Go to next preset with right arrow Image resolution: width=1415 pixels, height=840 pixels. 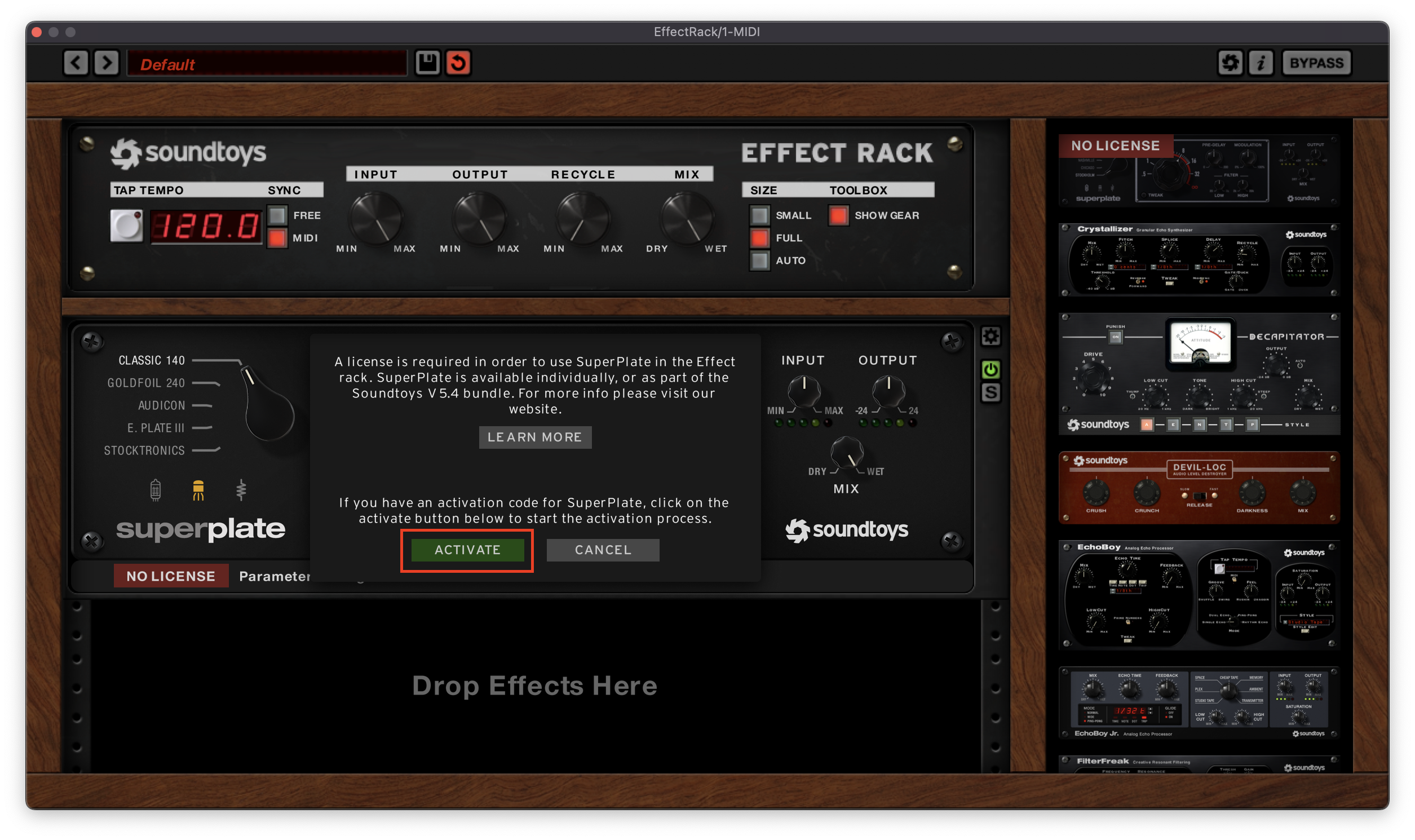click(107, 63)
